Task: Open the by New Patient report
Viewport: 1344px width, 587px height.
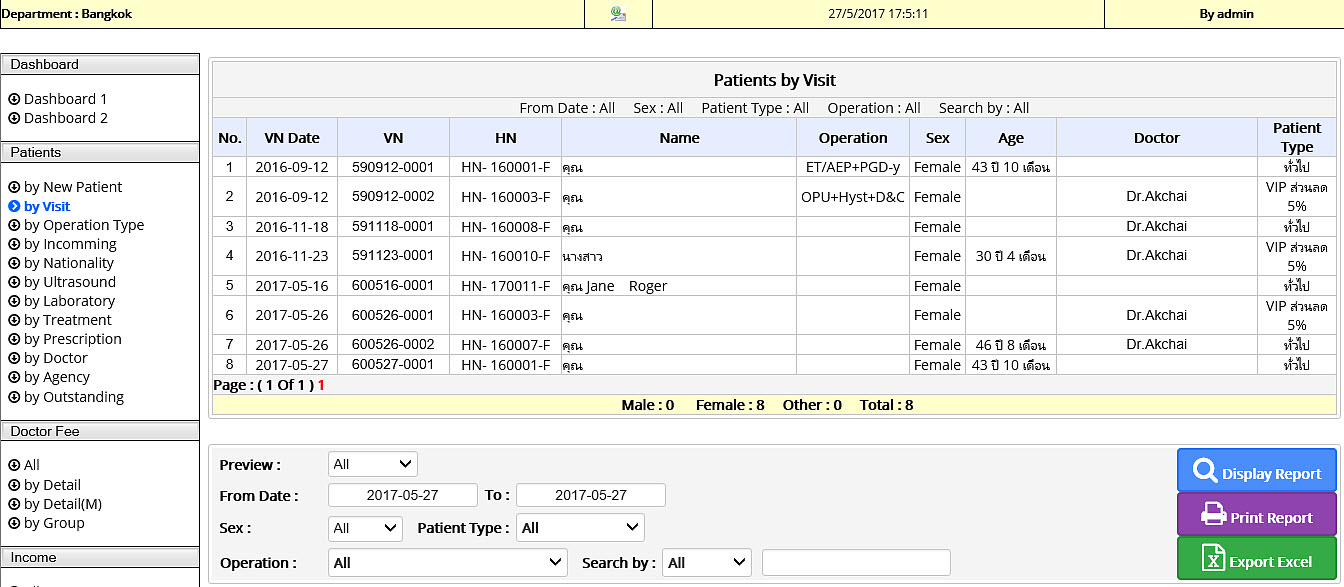Action: click(73, 187)
